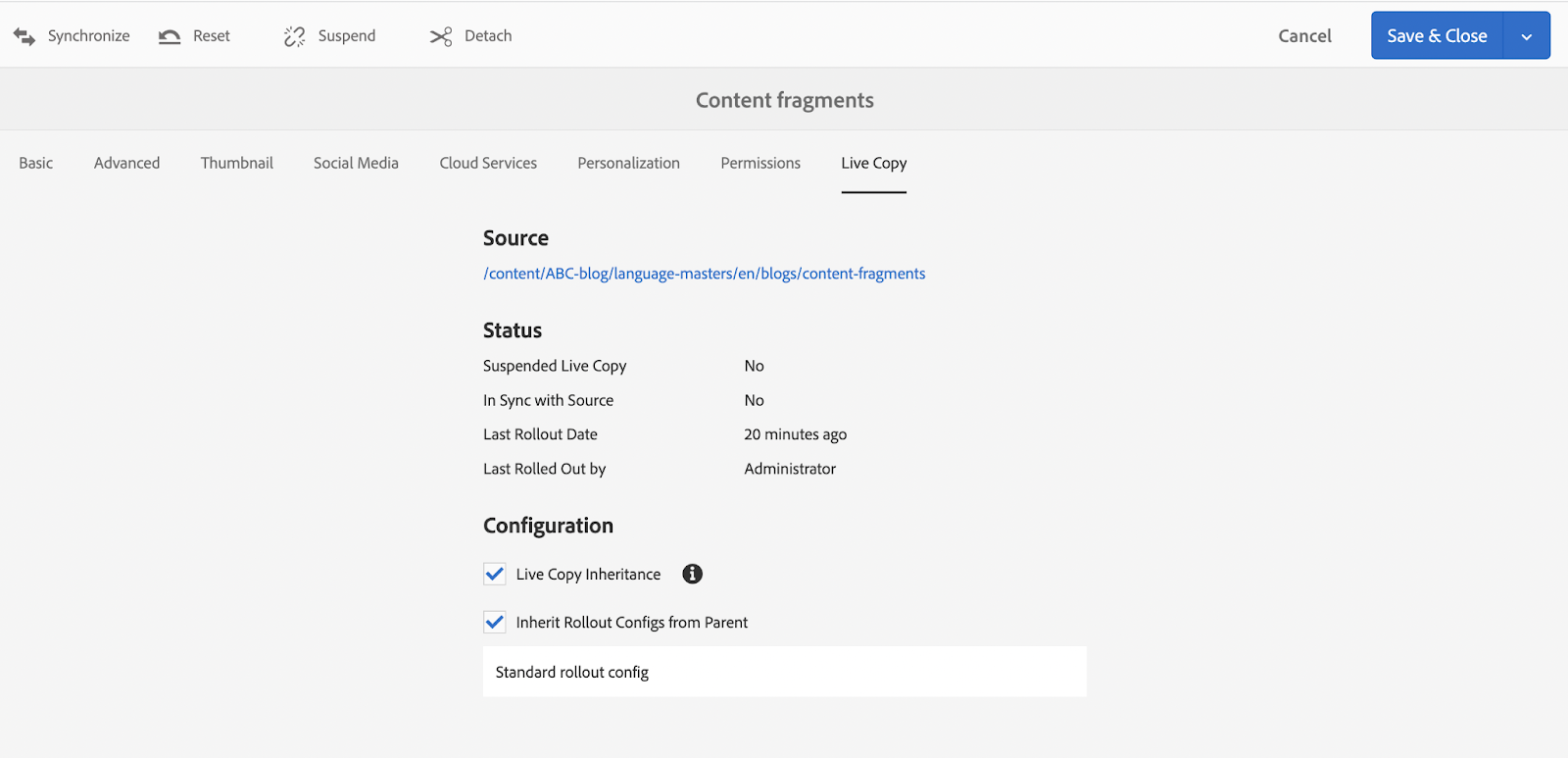Viewport: 1568px width, 758px height.
Task: Click the Suspend label in toolbar
Action: 347,36
